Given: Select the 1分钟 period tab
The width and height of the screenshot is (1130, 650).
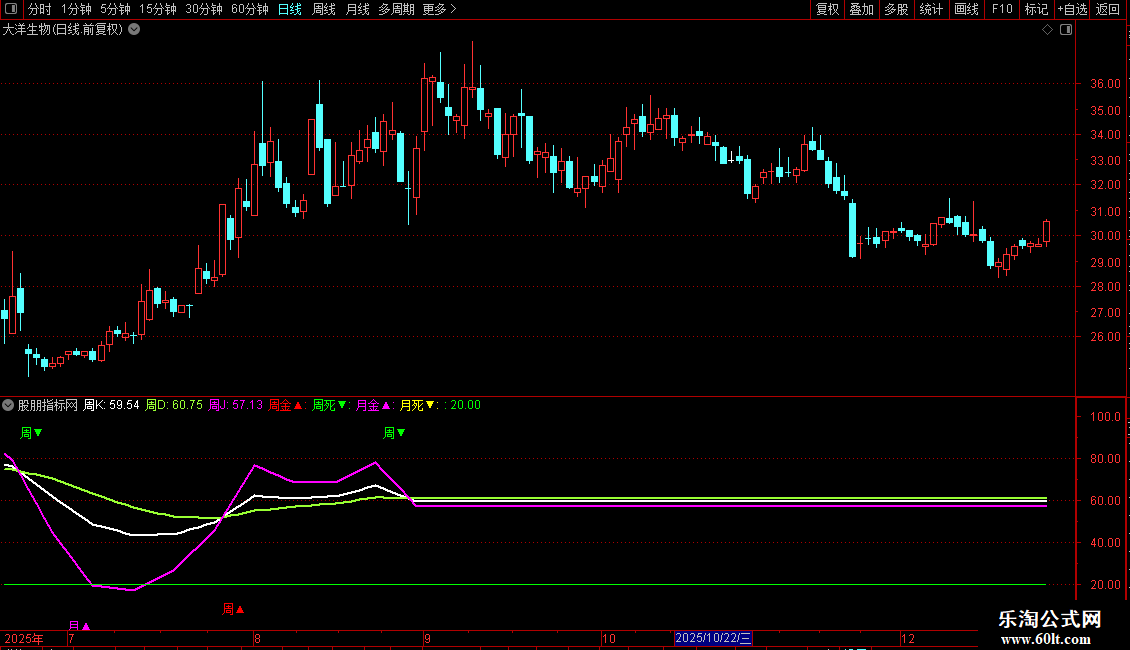Looking at the screenshot, I should click(x=76, y=9).
